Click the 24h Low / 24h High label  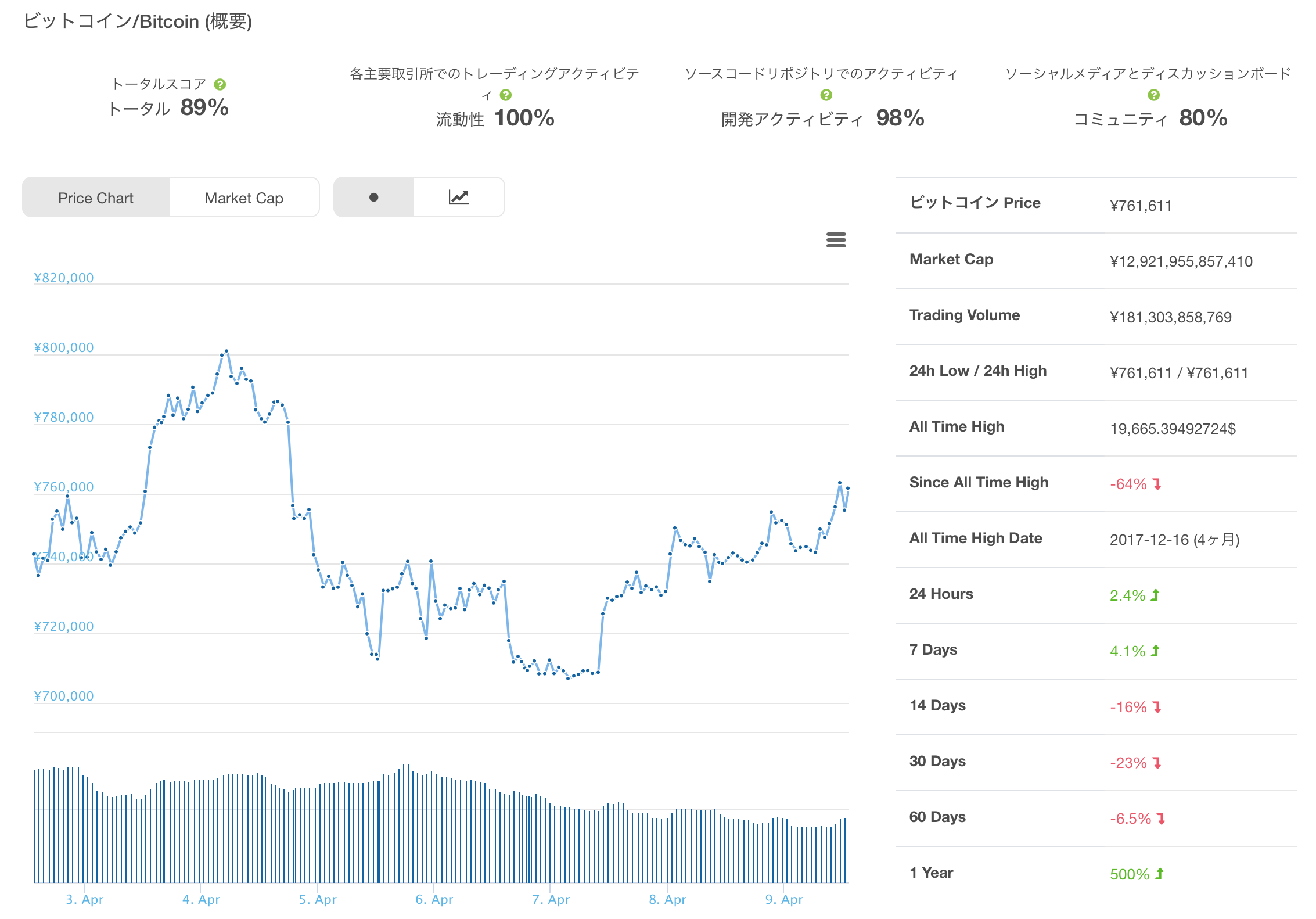tap(978, 371)
